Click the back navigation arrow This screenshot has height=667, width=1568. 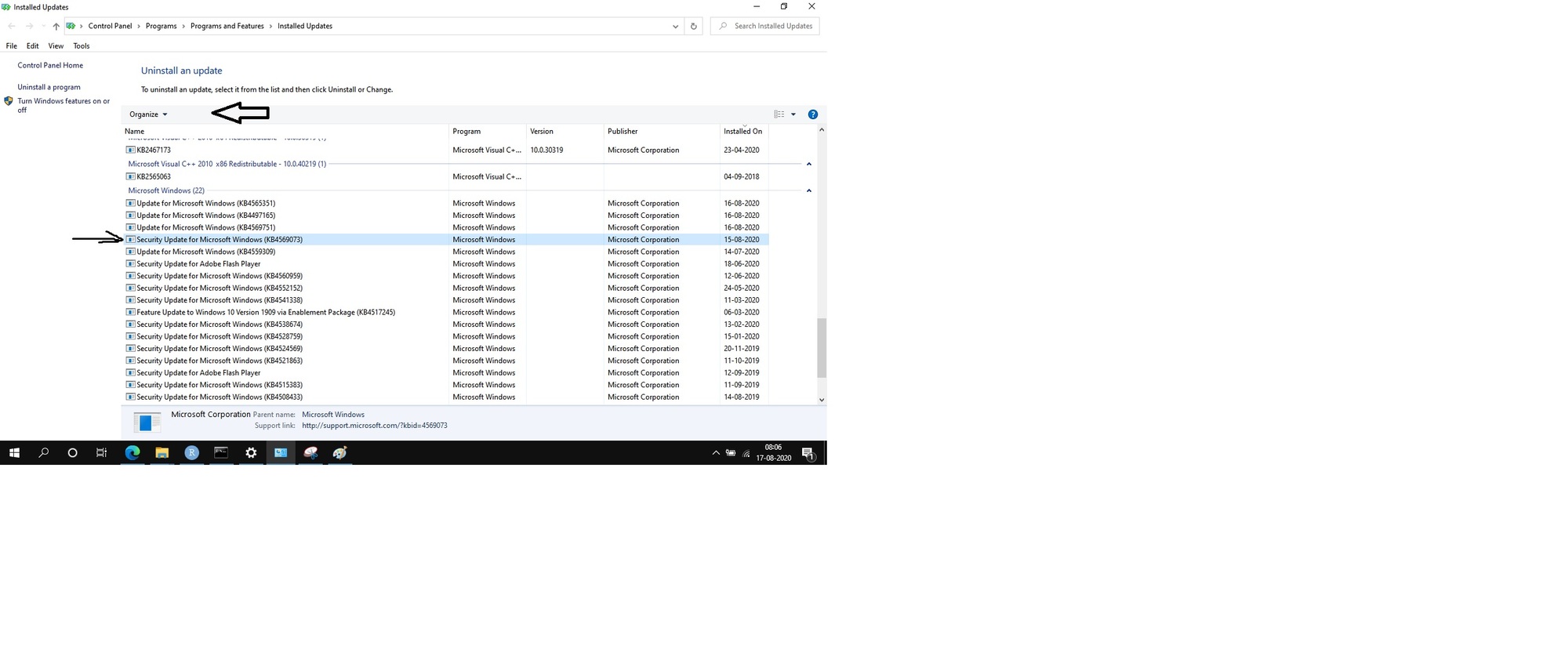12,26
